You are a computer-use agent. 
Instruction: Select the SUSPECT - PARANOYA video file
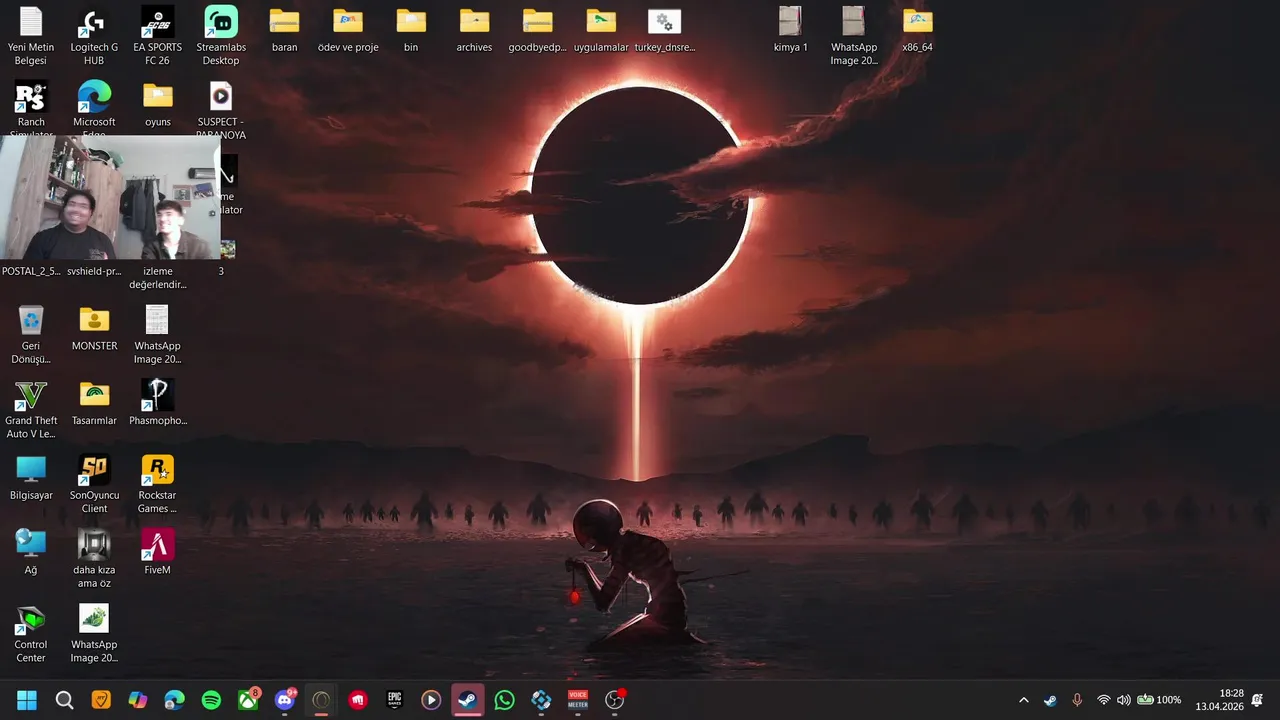(x=221, y=109)
